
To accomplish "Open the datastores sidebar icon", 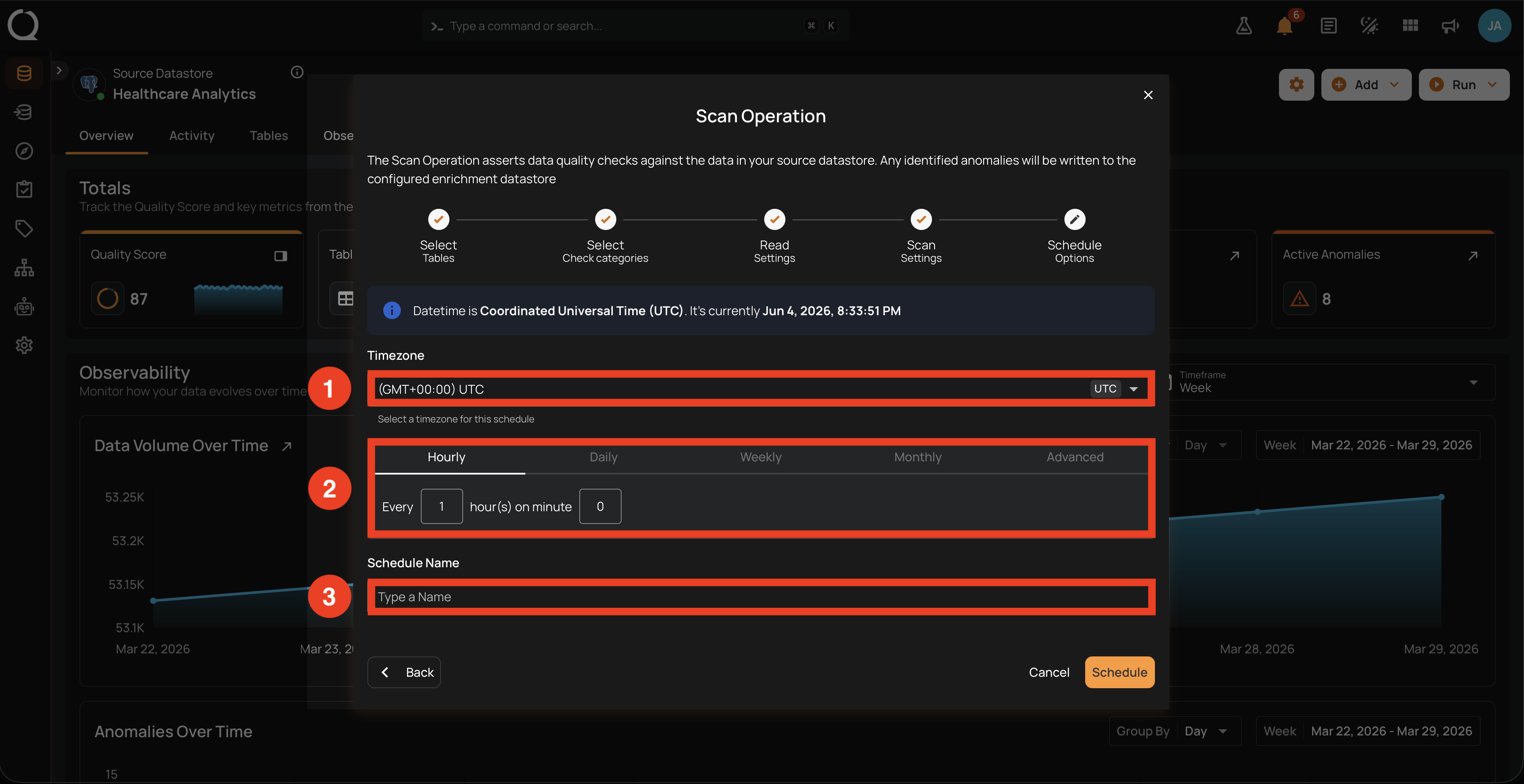I will pos(24,73).
